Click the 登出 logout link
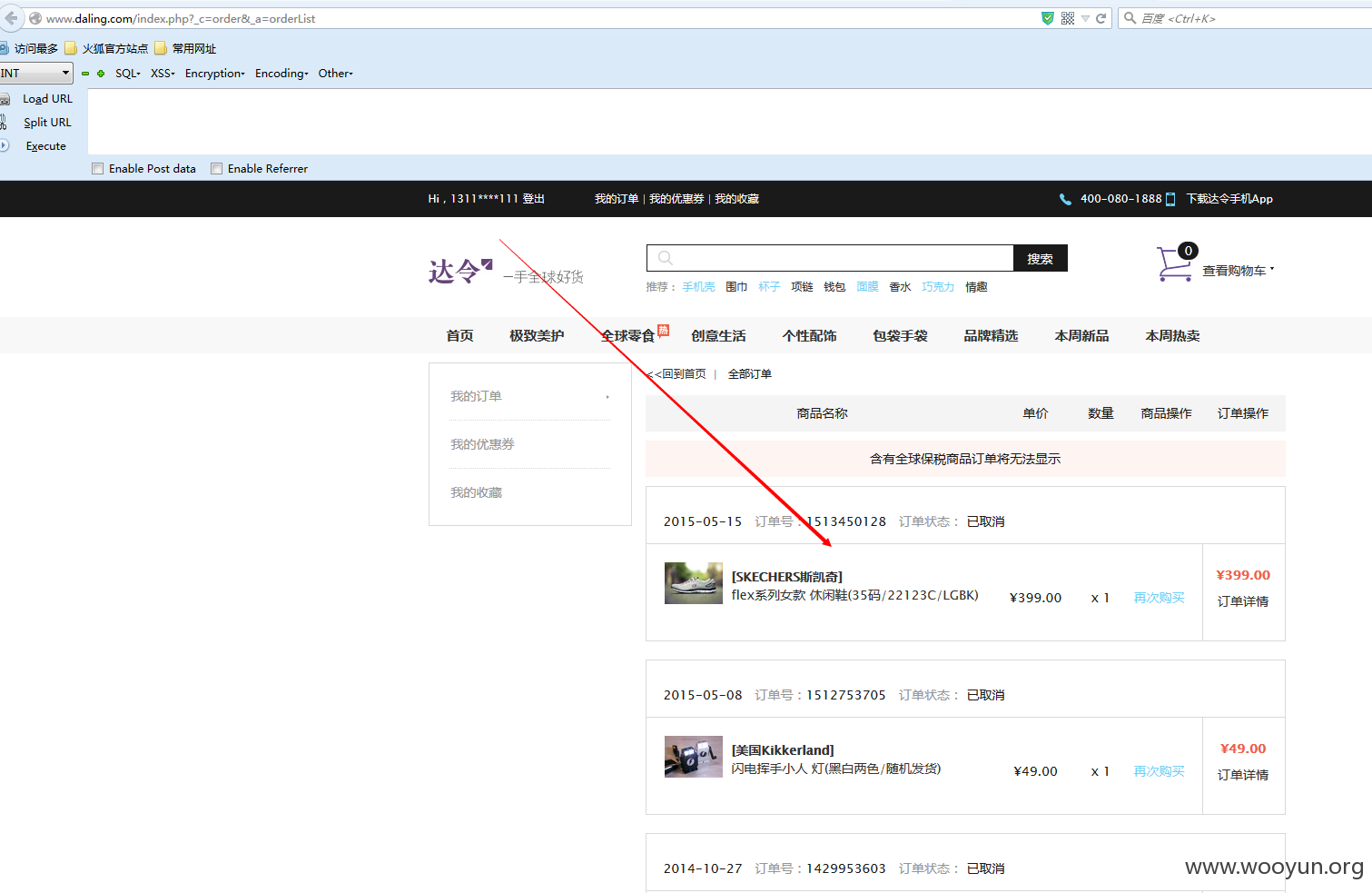 click(x=533, y=199)
